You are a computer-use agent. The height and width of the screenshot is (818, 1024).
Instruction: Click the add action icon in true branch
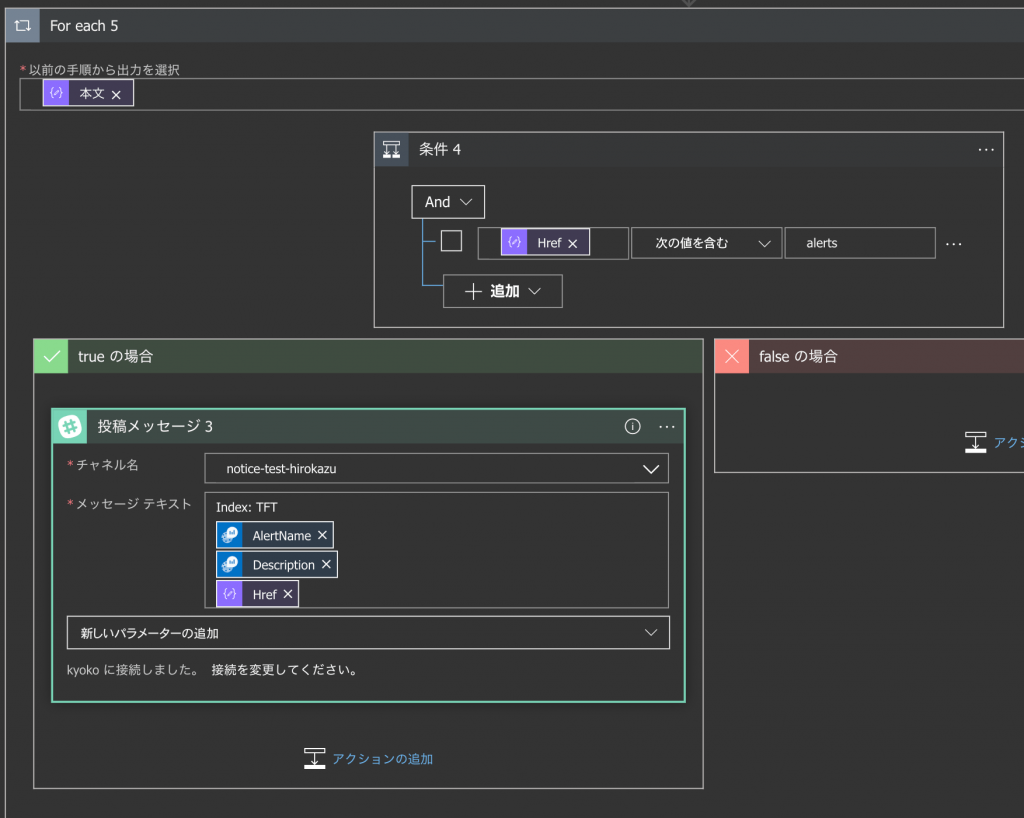point(315,759)
